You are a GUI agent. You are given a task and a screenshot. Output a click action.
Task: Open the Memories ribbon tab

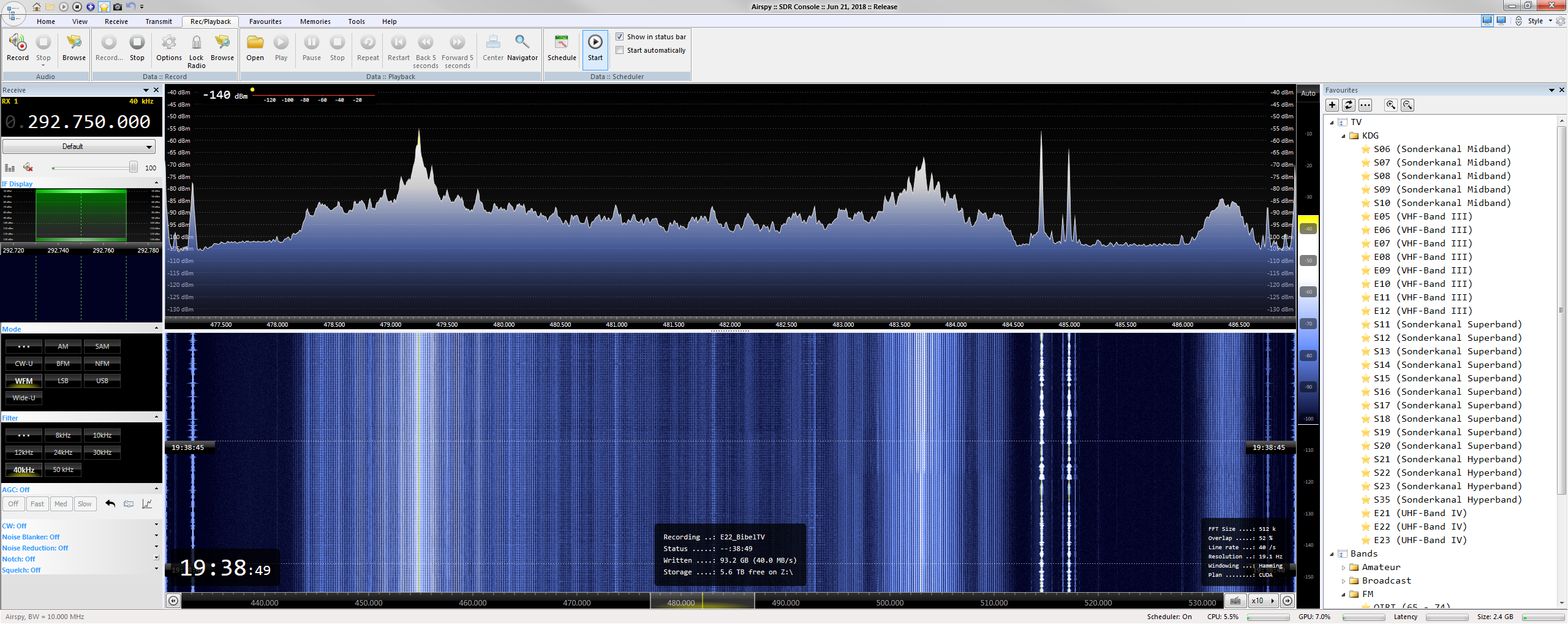click(x=315, y=21)
